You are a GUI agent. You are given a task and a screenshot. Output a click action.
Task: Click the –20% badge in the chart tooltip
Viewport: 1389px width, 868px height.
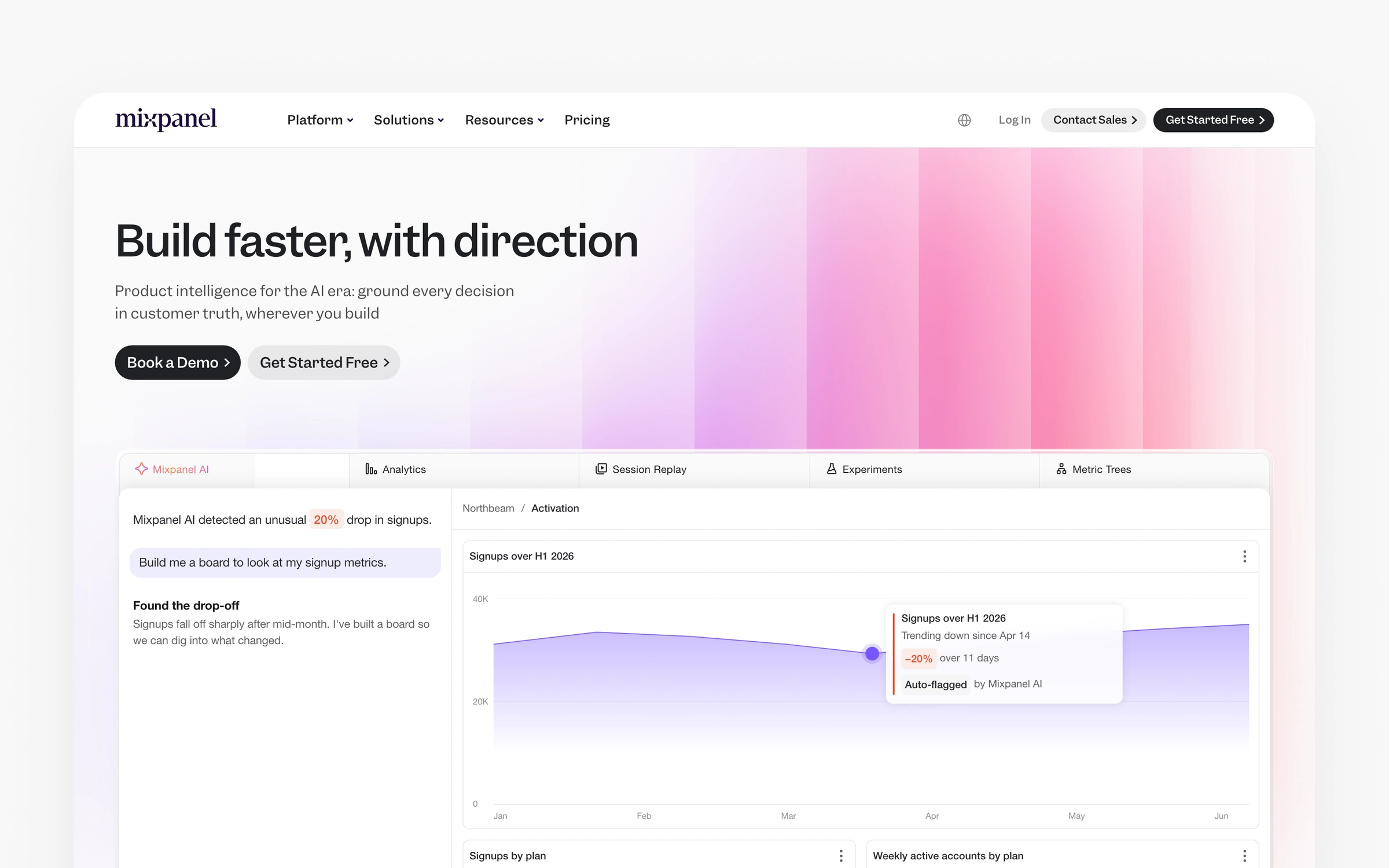(918, 659)
